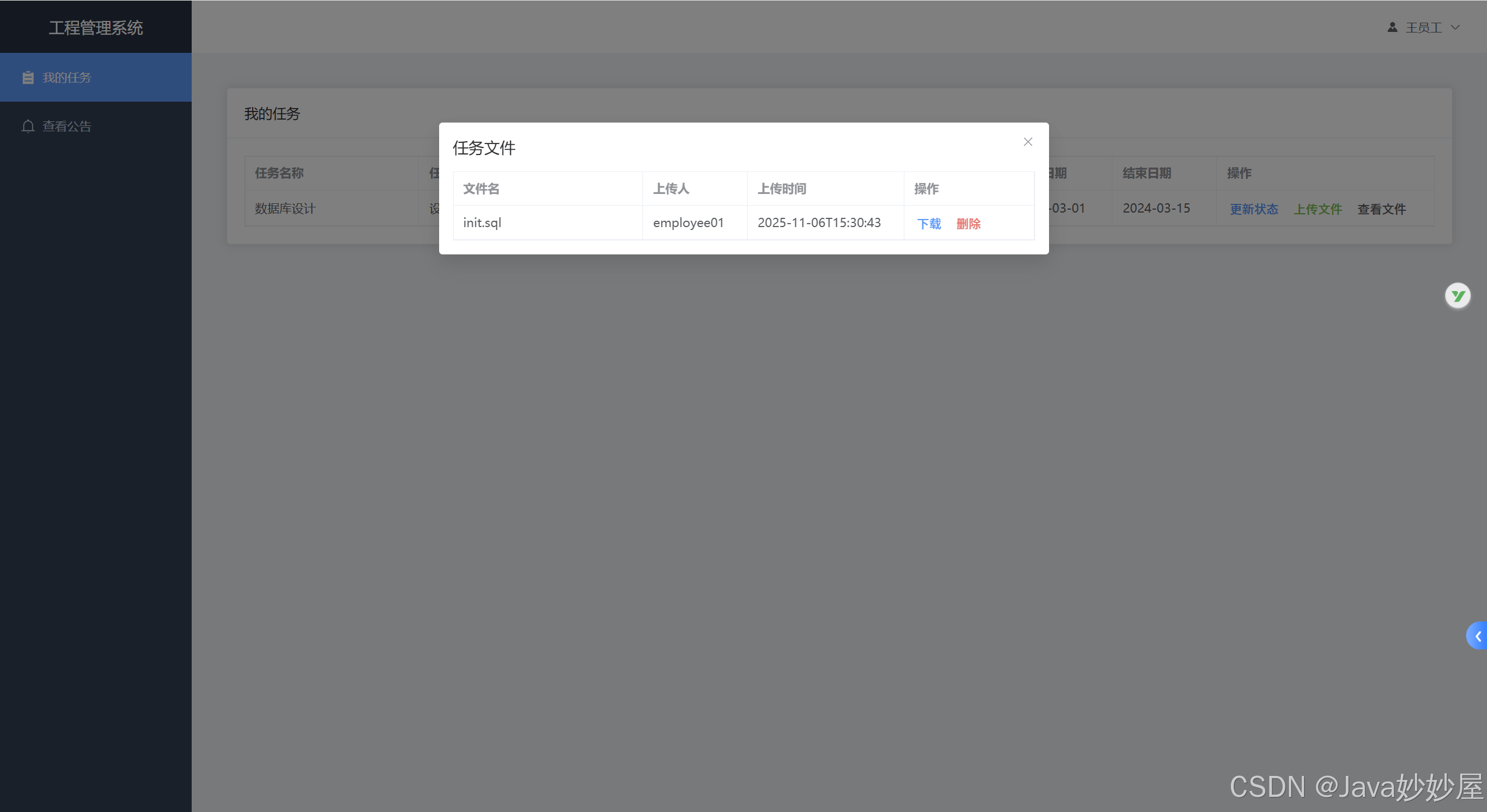Screen dimensions: 1487x812
Task: Open 查看公告 in the sidebar
Action: click(x=96, y=126)
